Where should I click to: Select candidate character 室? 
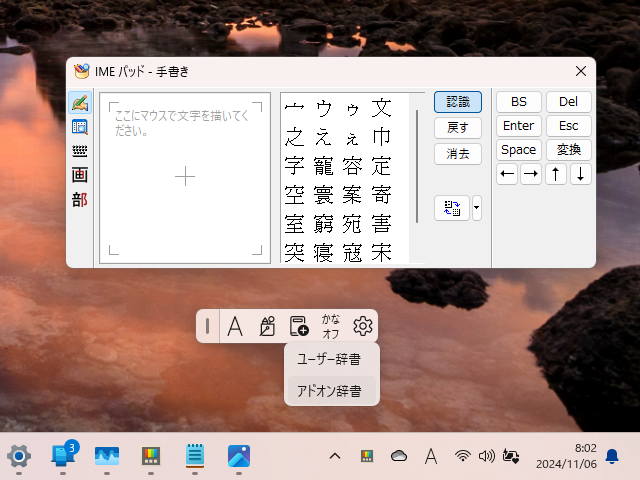coord(295,224)
